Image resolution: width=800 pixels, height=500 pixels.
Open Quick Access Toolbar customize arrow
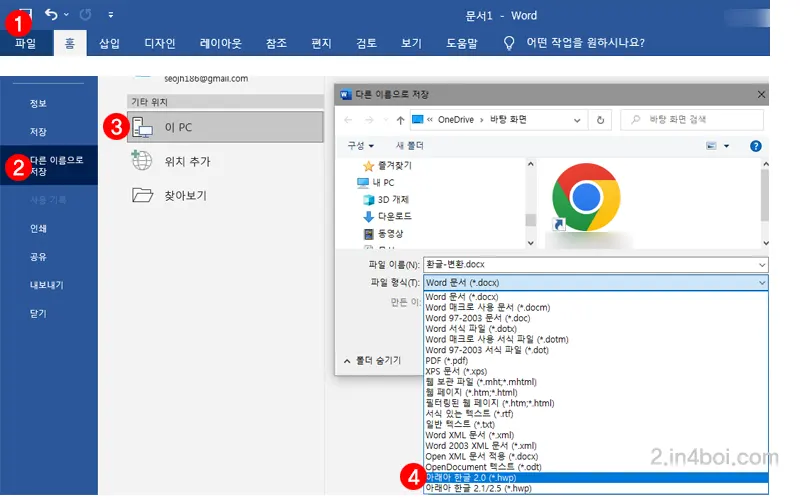point(111,15)
